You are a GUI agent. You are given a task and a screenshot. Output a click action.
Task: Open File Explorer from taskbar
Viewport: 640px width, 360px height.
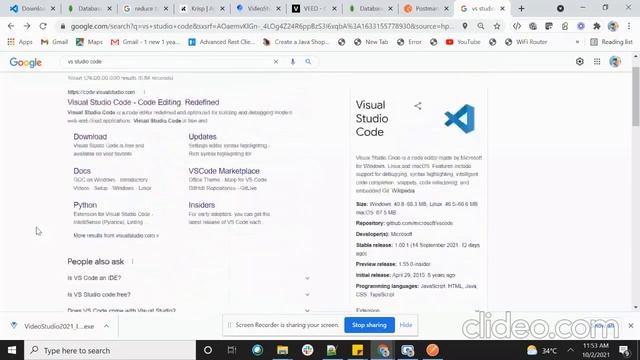click(282, 350)
